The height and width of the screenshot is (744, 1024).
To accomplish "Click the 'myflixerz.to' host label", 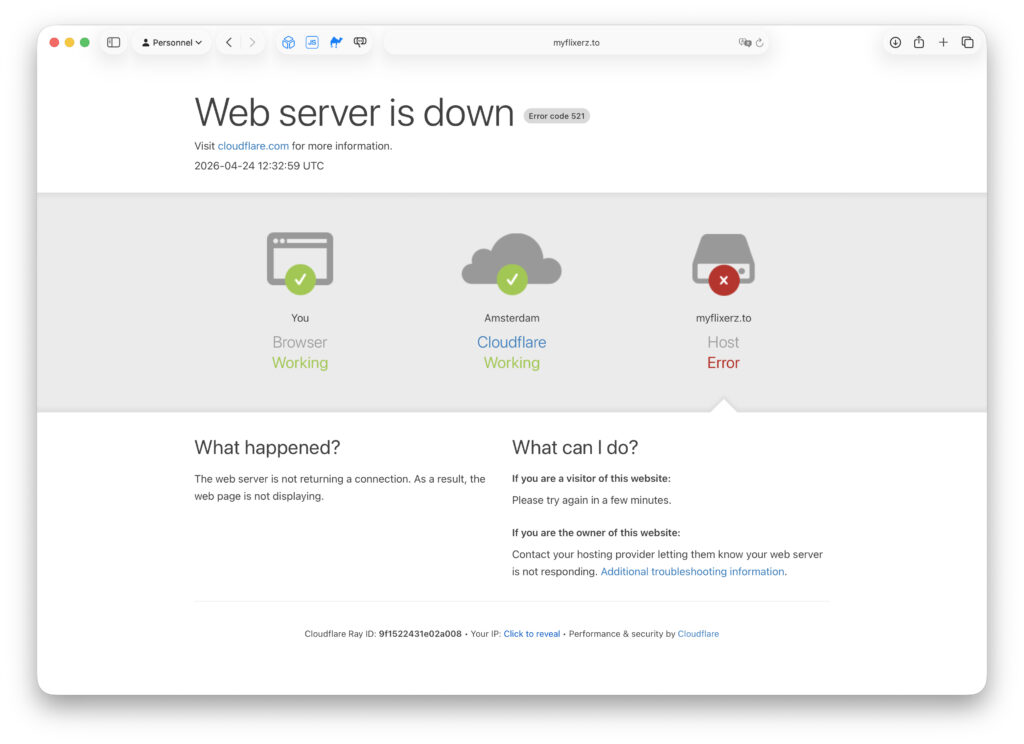I will click(x=723, y=318).
